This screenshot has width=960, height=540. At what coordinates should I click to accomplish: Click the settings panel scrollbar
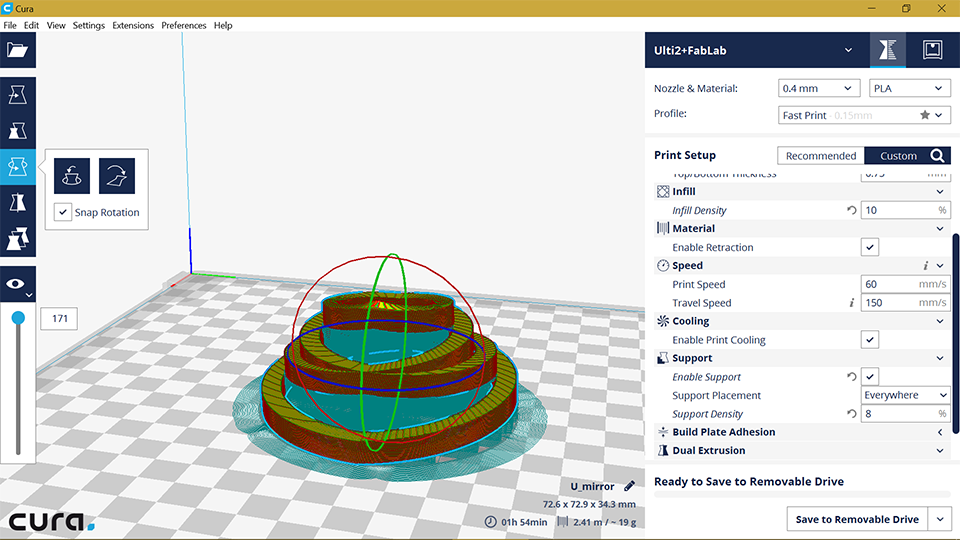click(956, 334)
